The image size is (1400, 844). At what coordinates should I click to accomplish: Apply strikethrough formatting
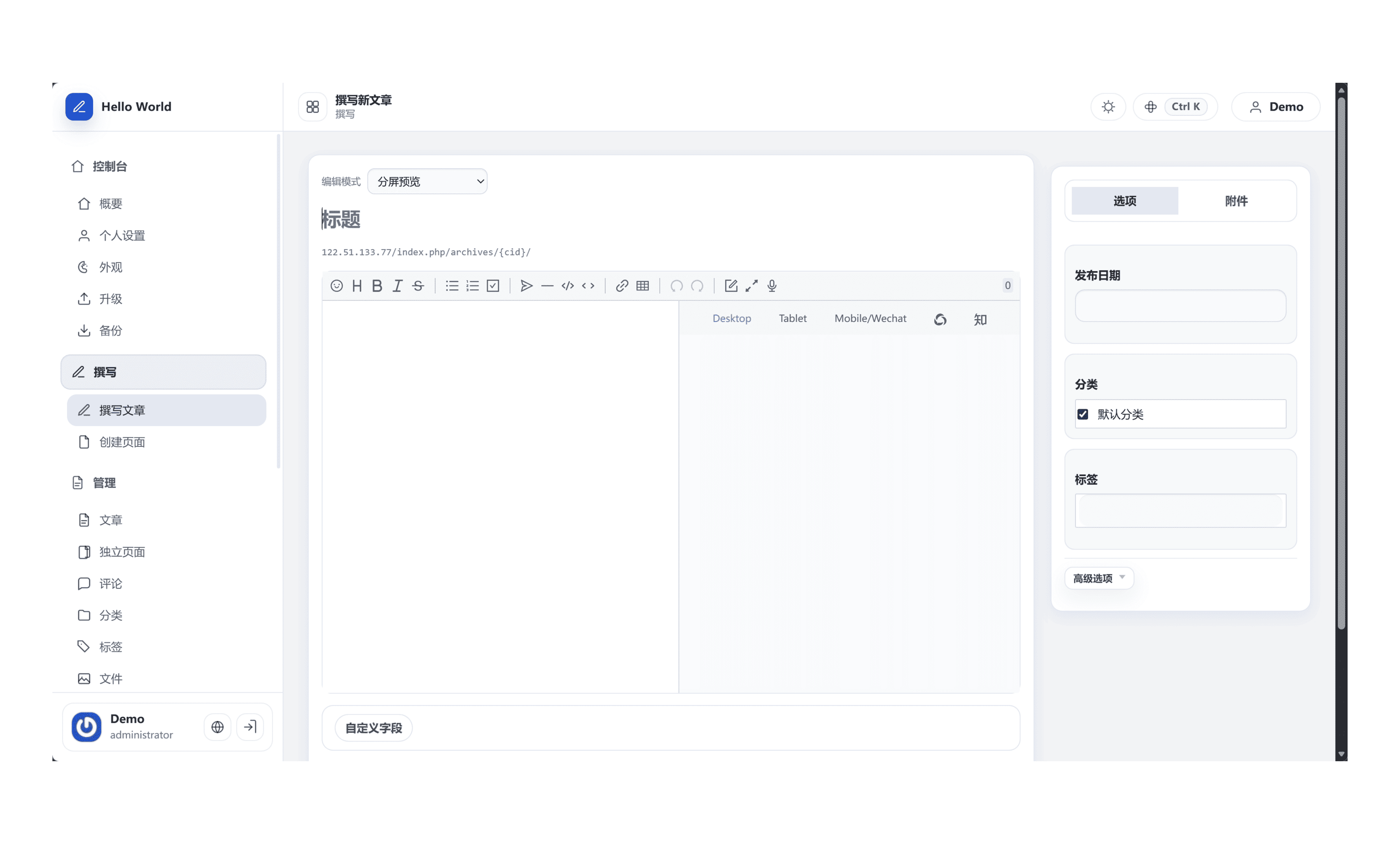point(417,286)
